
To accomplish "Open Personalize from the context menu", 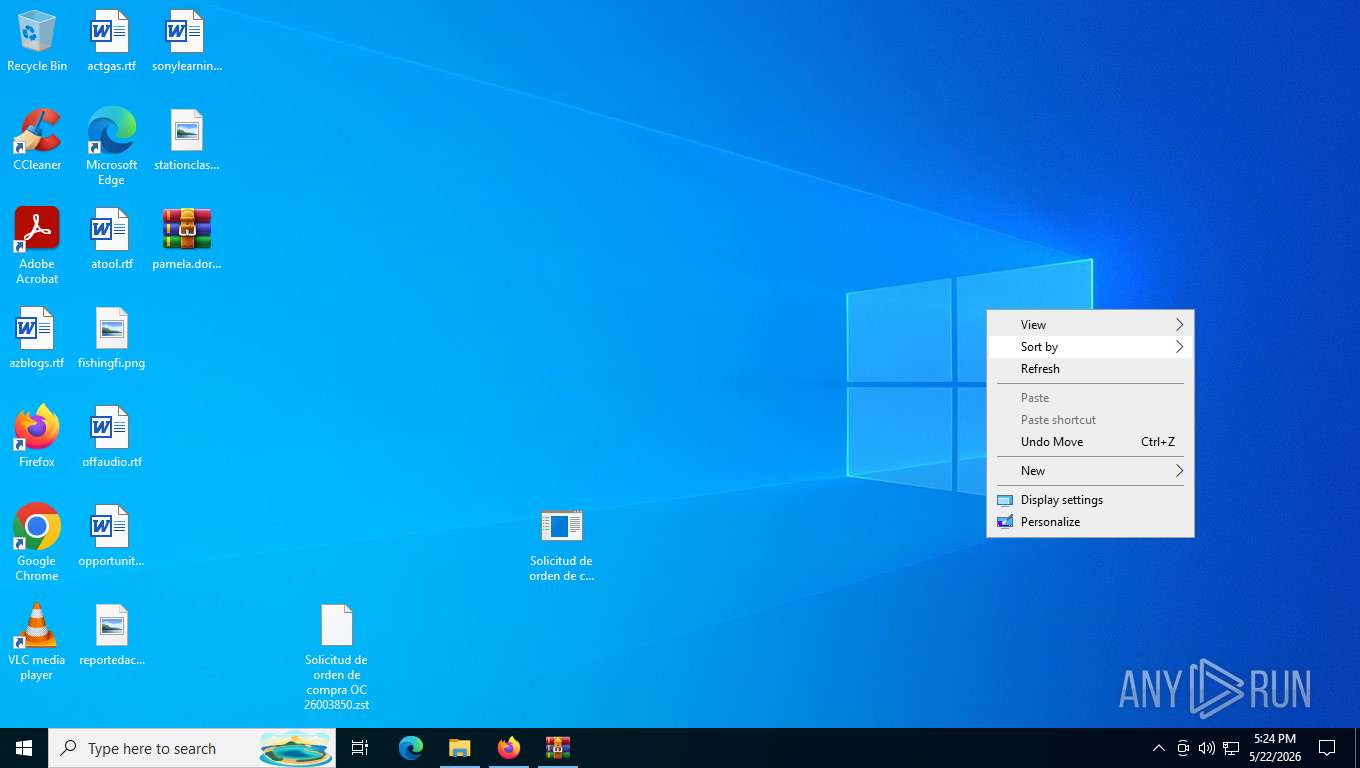I will click(x=1090, y=521).
